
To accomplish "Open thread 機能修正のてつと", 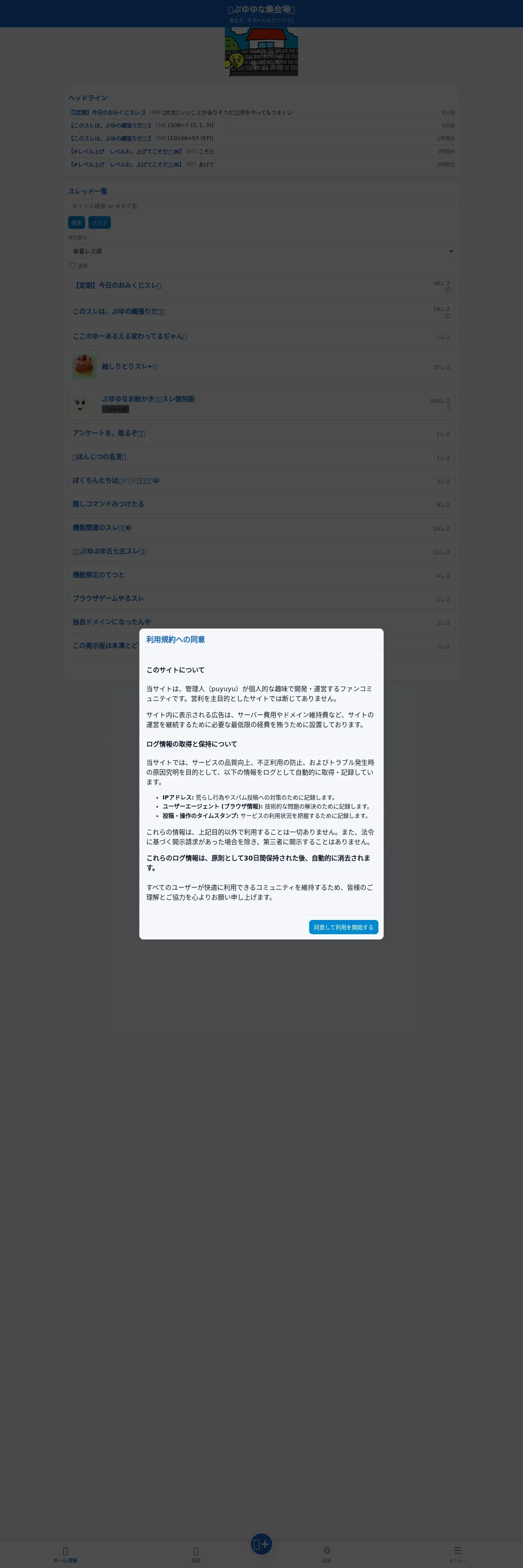I will [261, 575].
